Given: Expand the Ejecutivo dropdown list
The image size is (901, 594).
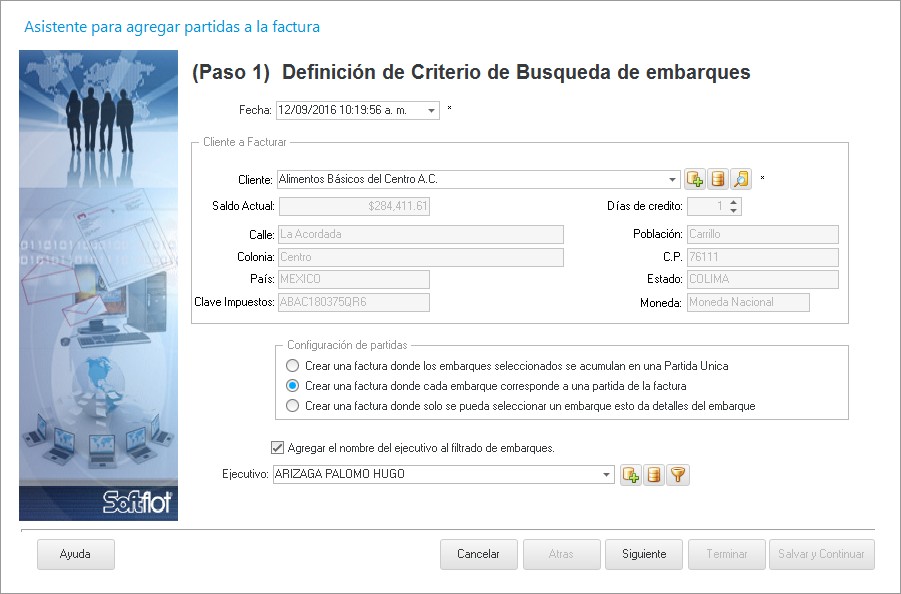Looking at the screenshot, I should 606,475.
